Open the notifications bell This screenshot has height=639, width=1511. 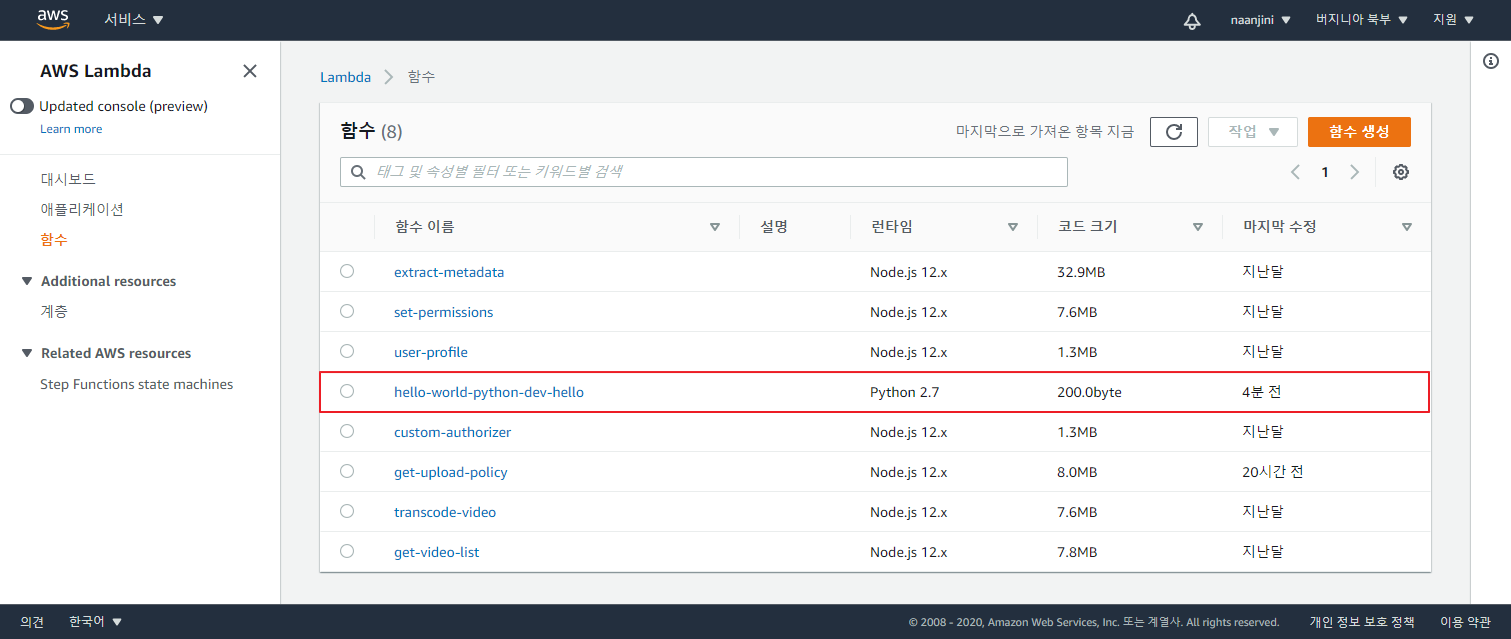click(1191, 21)
